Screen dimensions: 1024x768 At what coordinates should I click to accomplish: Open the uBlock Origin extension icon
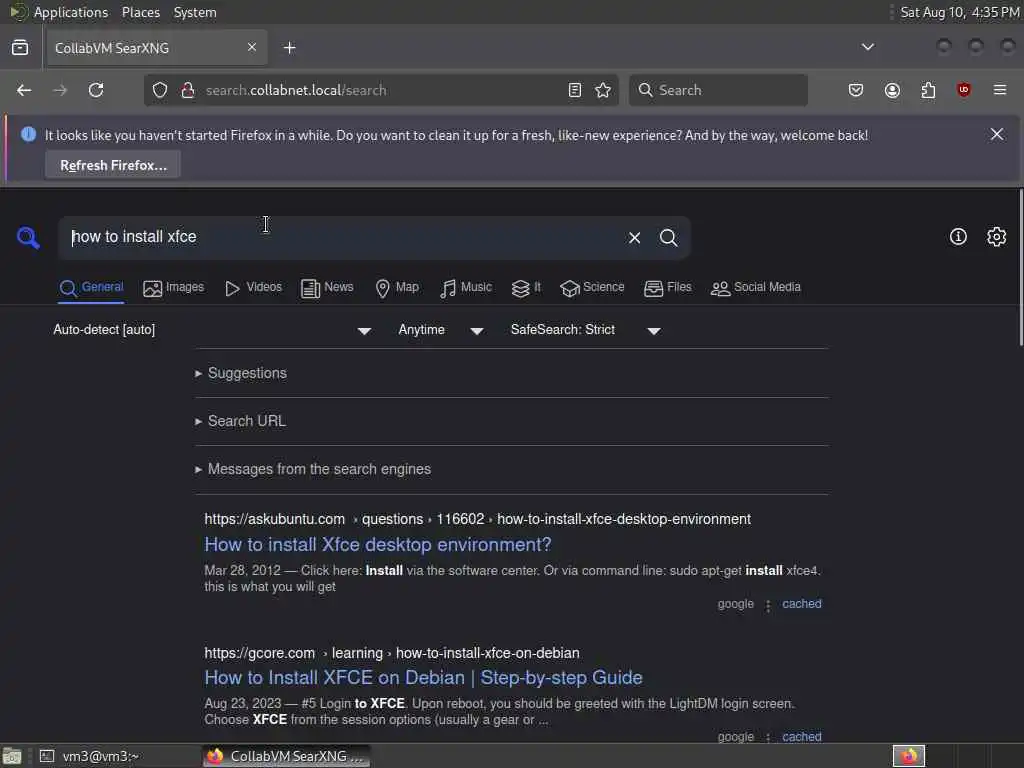coord(963,90)
